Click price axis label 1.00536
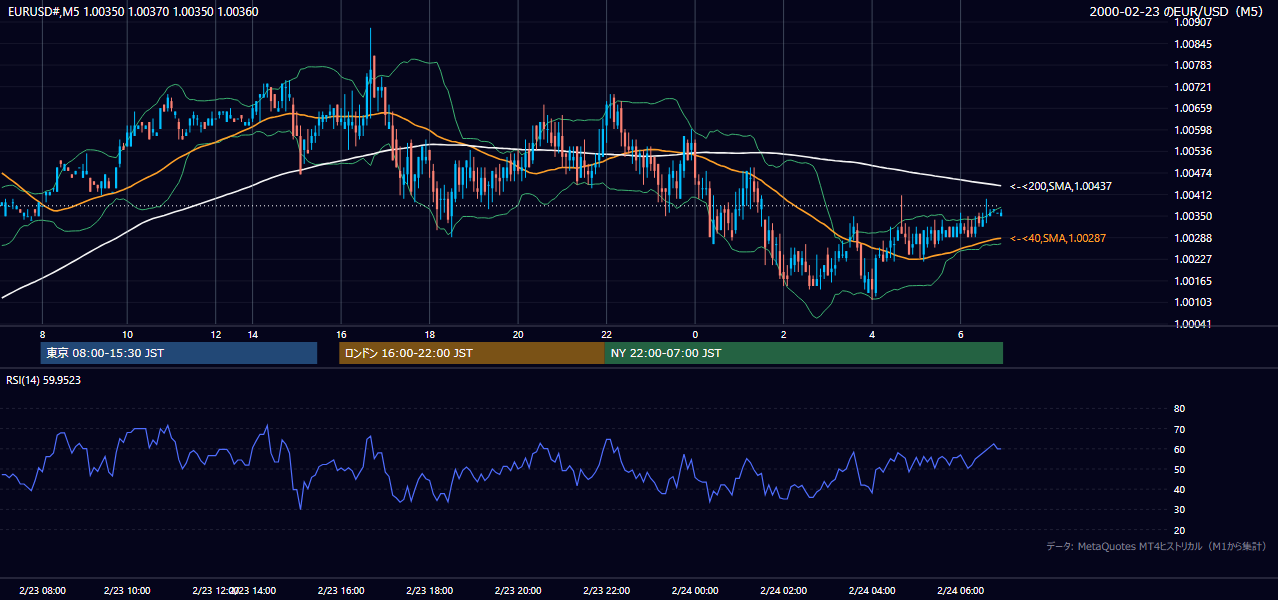 coord(1193,151)
